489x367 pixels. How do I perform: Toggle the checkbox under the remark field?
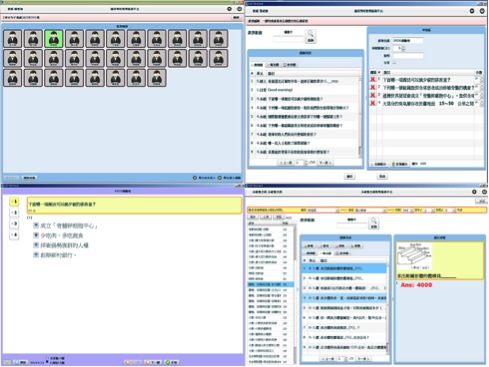coord(394,62)
